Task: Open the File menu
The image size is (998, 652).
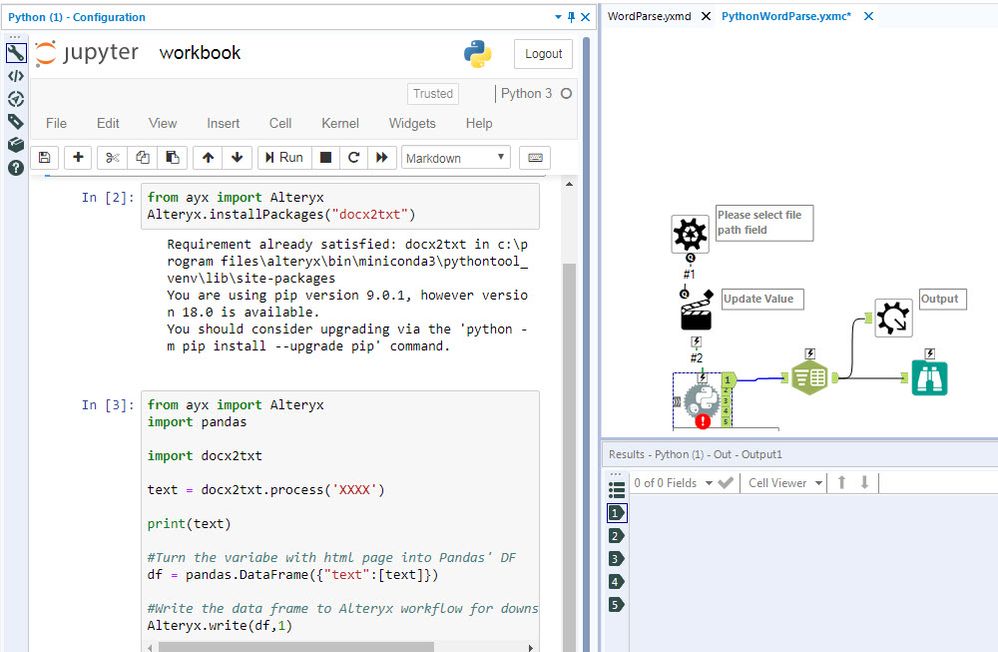Action: click(x=56, y=123)
